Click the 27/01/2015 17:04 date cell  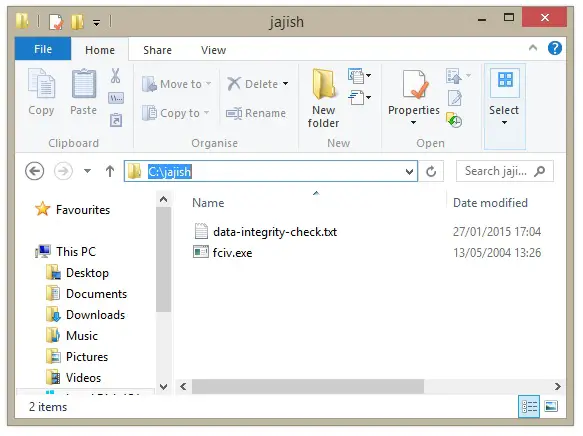pyautogui.click(x=497, y=232)
